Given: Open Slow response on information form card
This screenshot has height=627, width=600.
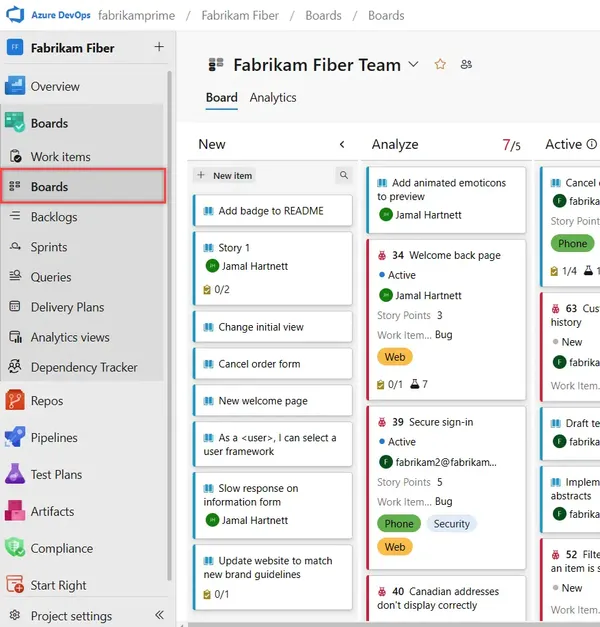Looking at the screenshot, I should point(273,506).
